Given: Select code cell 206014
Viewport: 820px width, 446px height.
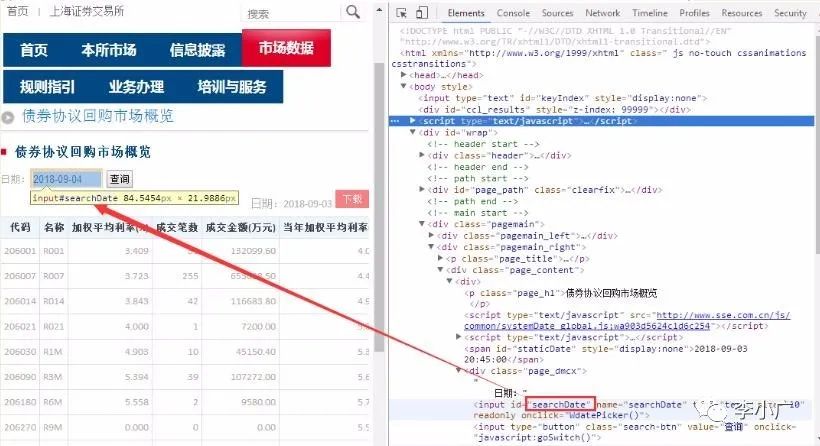Looking at the screenshot, I should [x=20, y=301].
